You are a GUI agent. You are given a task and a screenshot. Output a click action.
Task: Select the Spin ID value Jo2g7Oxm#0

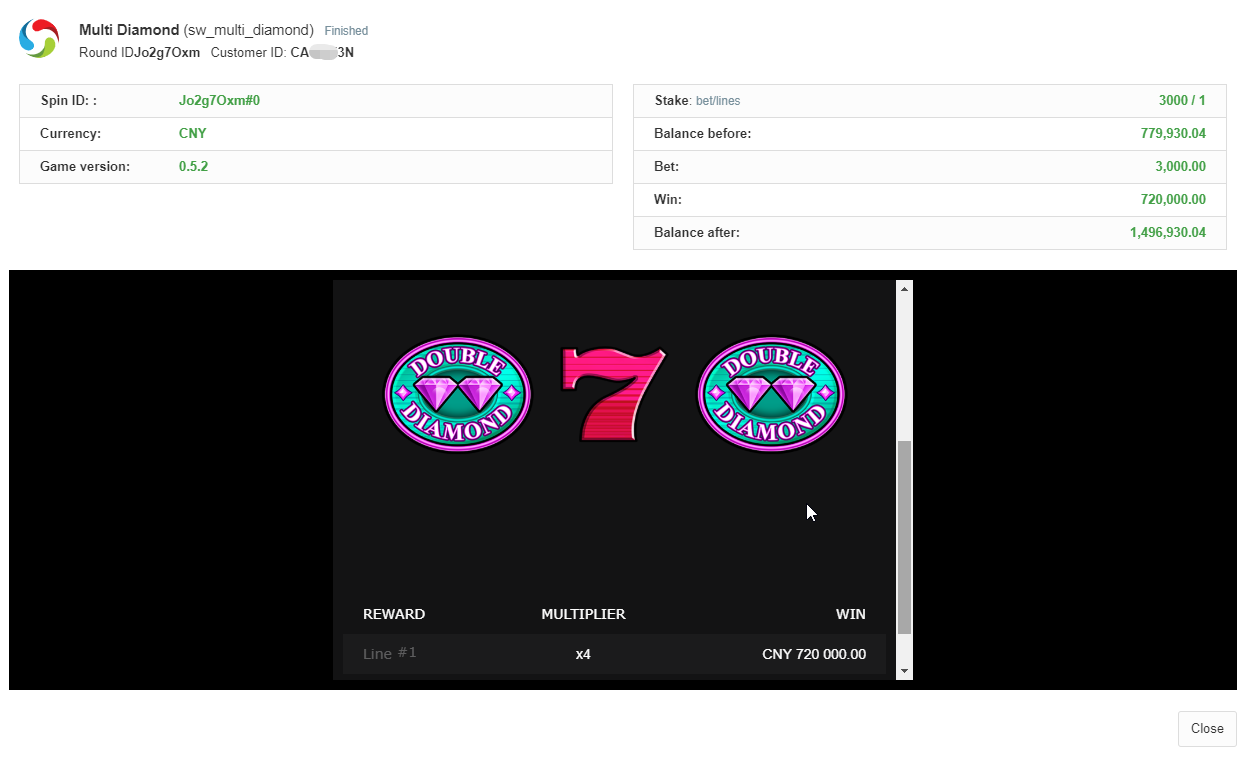pos(219,101)
